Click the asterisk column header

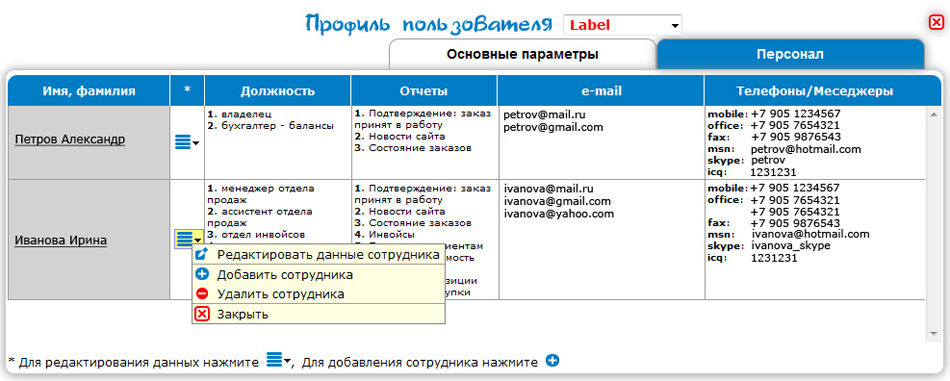[x=187, y=91]
